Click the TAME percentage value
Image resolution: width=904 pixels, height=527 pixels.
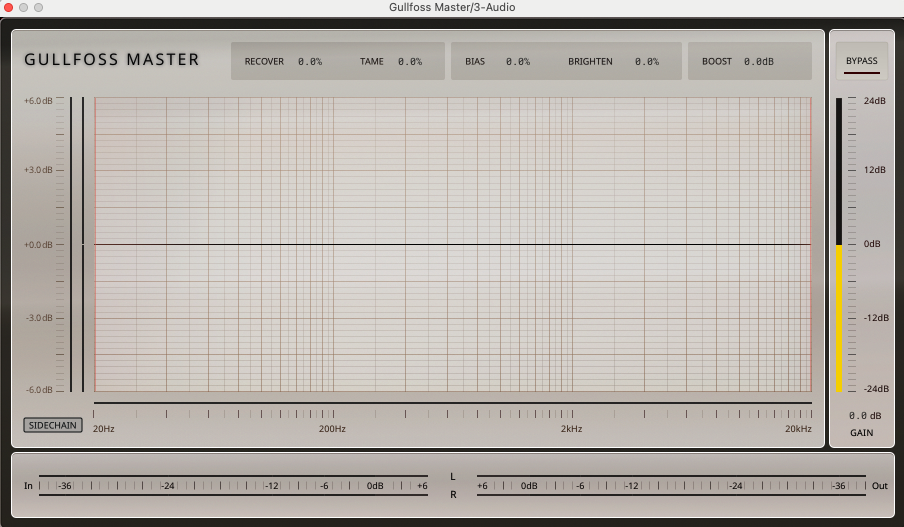pyautogui.click(x=410, y=62)
